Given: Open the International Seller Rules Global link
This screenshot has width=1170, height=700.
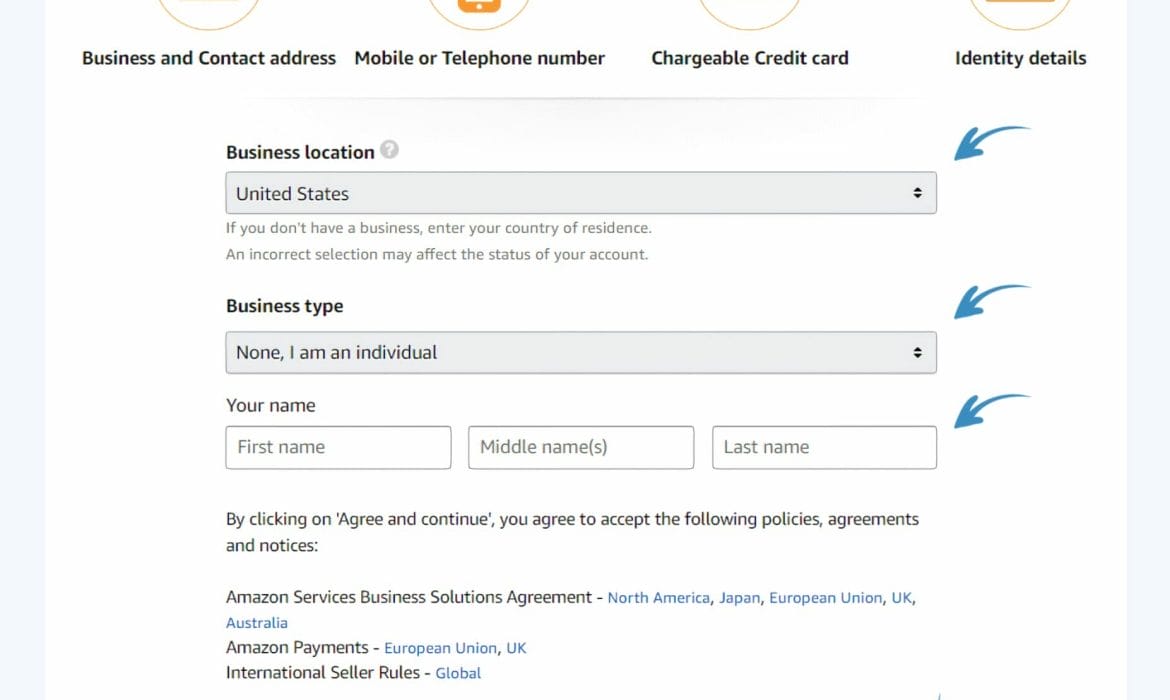Looking at the screenshot, I should coord(458,673).
